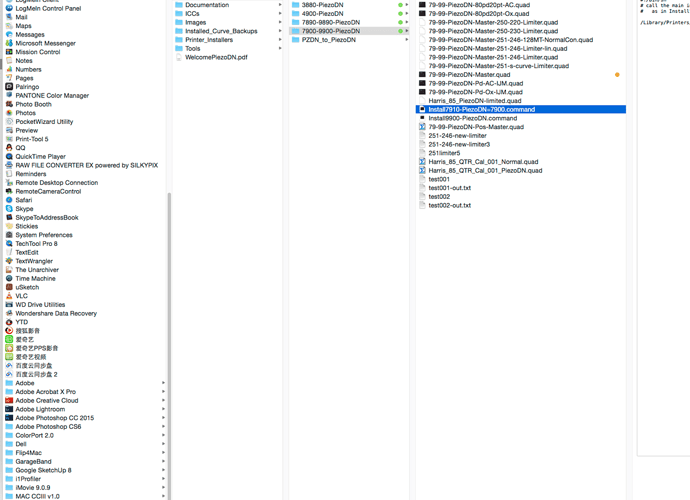Expand the Printer_Installers folder arrow
Screen dimensions: 690x500
click(x=280, y=40)
